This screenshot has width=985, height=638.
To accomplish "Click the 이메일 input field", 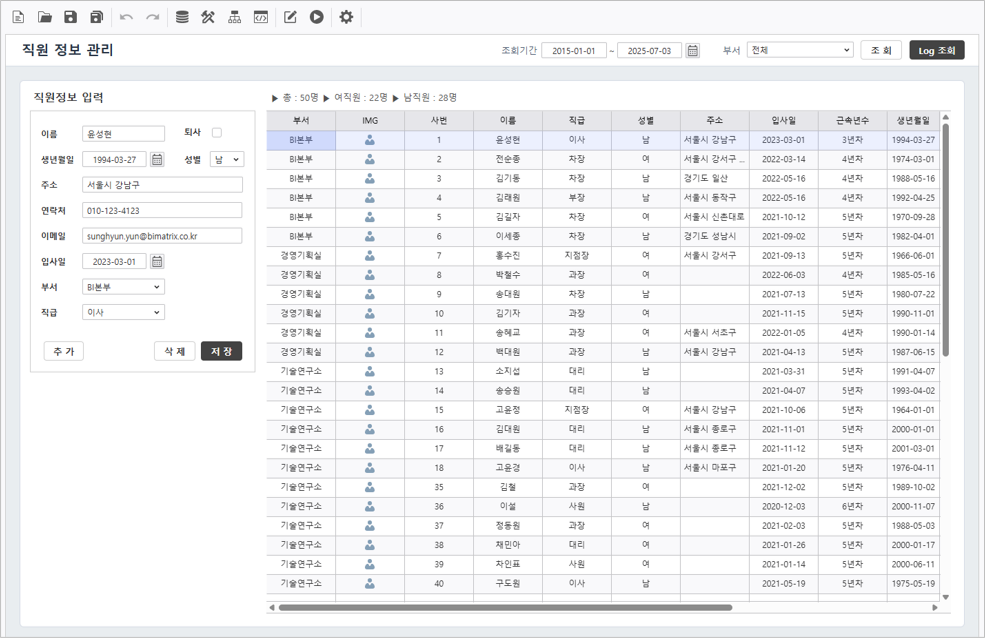I will click(162, 236).
